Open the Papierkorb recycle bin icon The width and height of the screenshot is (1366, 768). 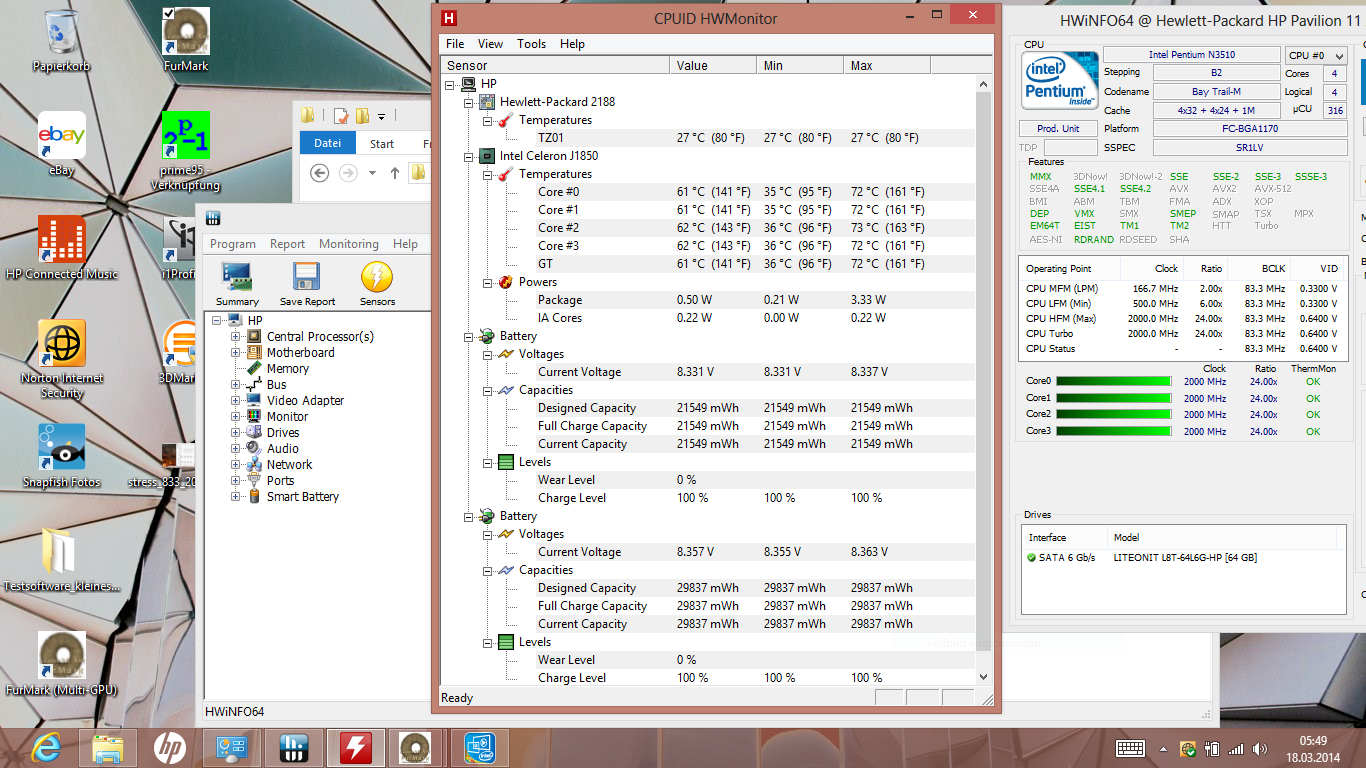[62, 40]
